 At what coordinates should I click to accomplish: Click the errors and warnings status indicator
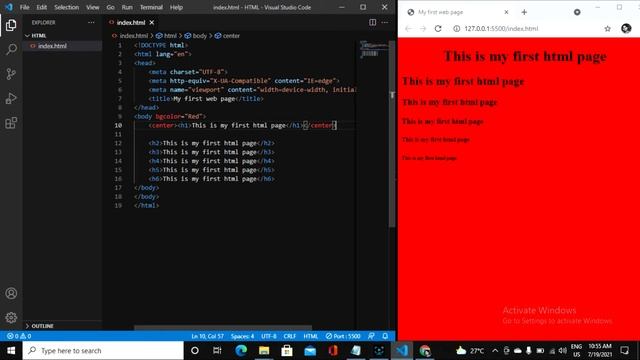pos(19,336)
